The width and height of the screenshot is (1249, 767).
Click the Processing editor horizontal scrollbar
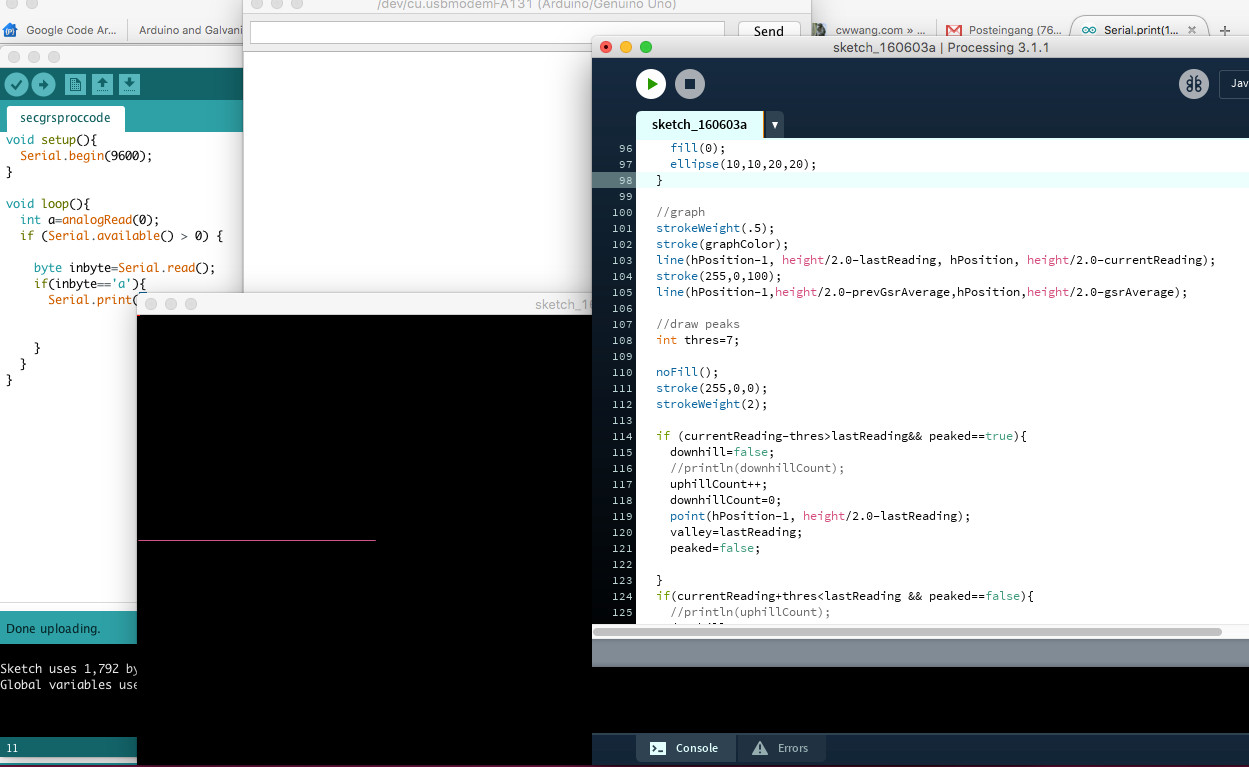(x=907, y=632)
